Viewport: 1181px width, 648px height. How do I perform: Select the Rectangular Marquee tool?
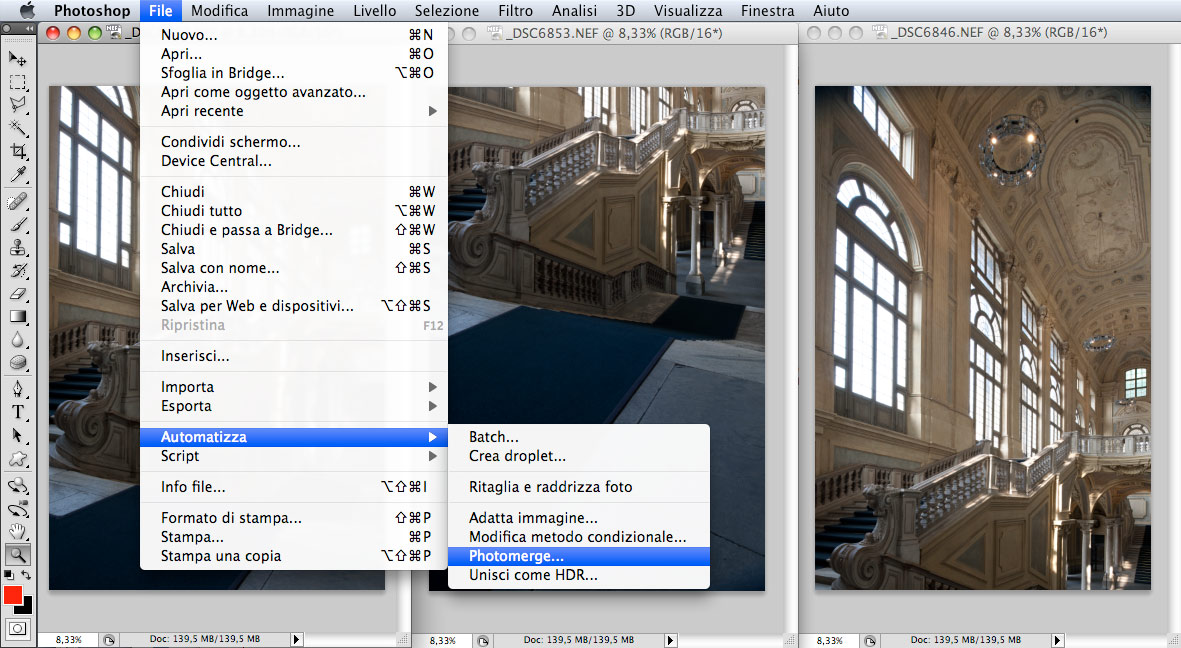(x=17, y=81)
